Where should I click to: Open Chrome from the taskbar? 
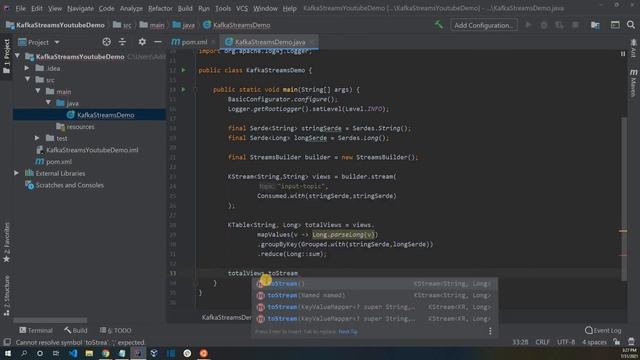point(105,353)
